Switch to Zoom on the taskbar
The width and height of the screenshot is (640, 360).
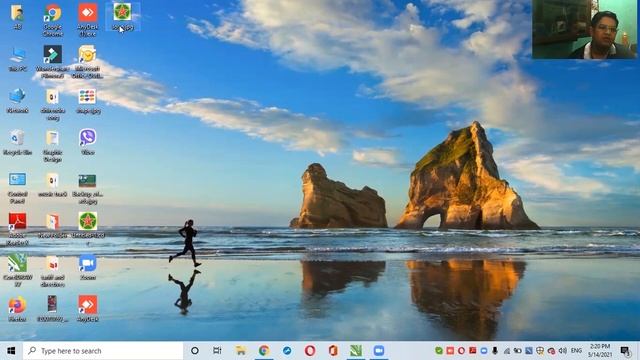click(x=379, y=351)
